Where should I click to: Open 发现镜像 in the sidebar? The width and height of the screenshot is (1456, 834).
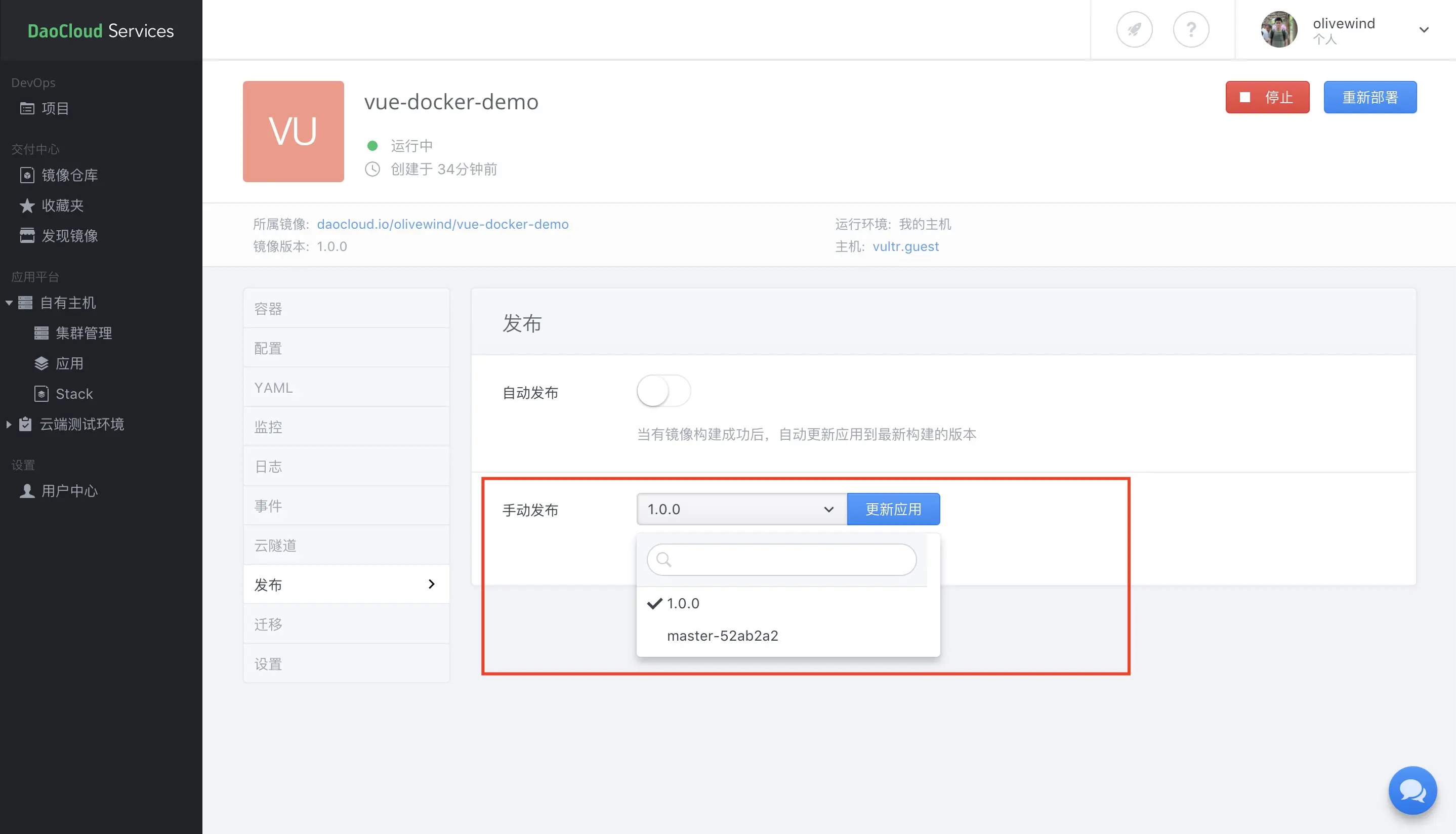[69, 235]
